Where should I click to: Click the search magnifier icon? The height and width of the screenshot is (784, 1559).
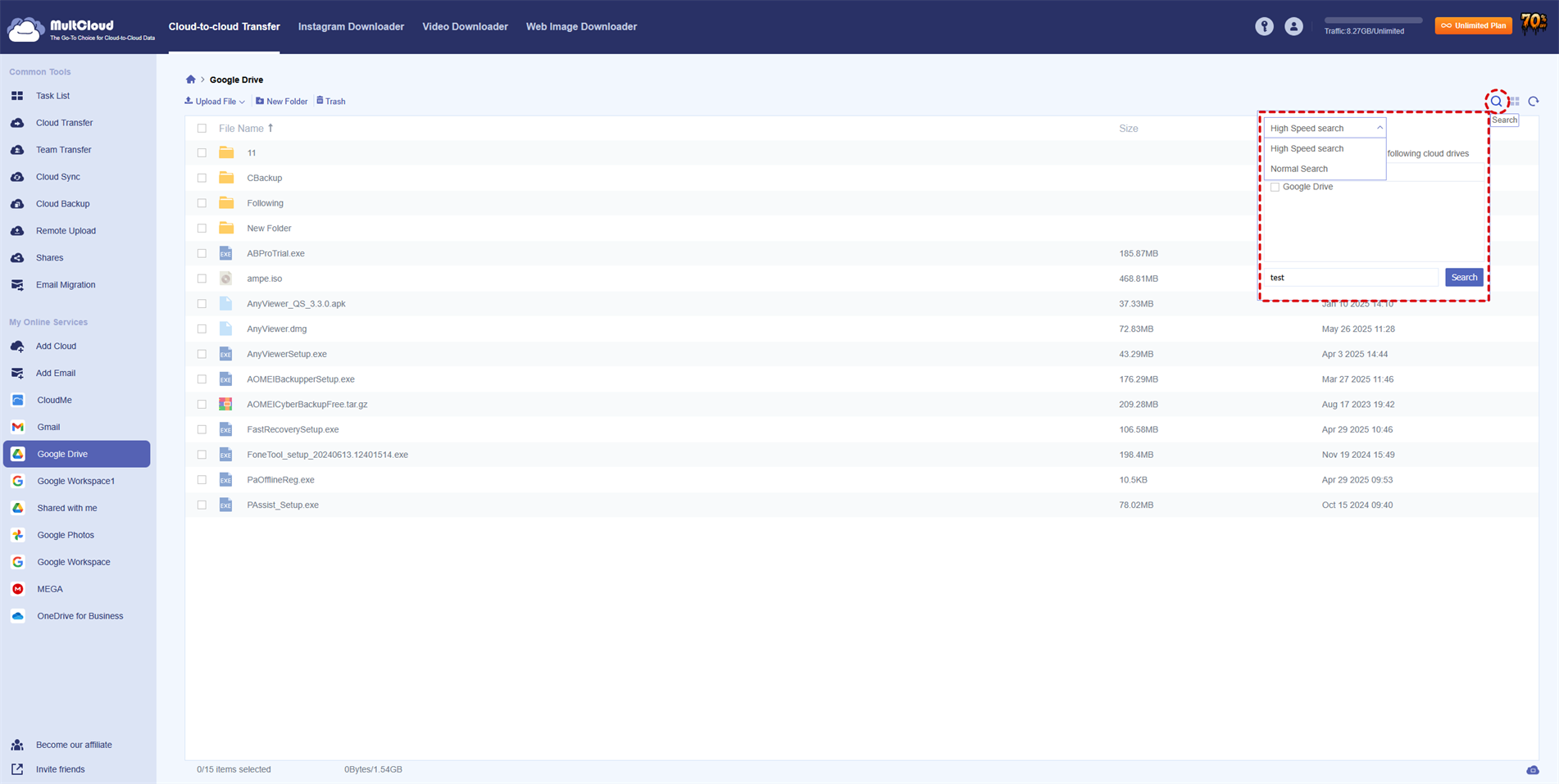[x=1496, y=102]
